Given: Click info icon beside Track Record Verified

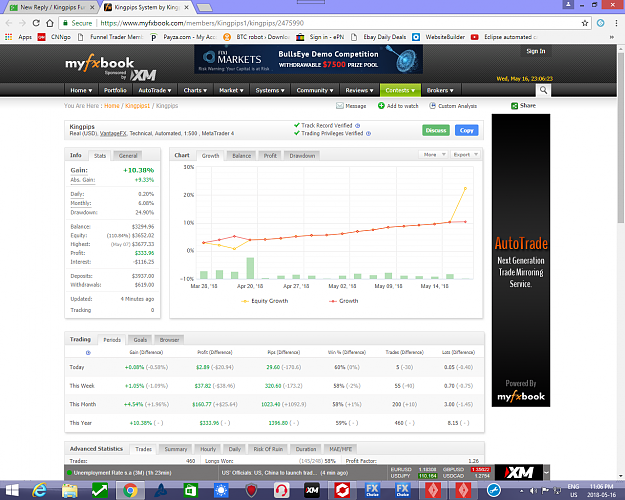Looking at the screenshot, I should click(x=358, y=126).
